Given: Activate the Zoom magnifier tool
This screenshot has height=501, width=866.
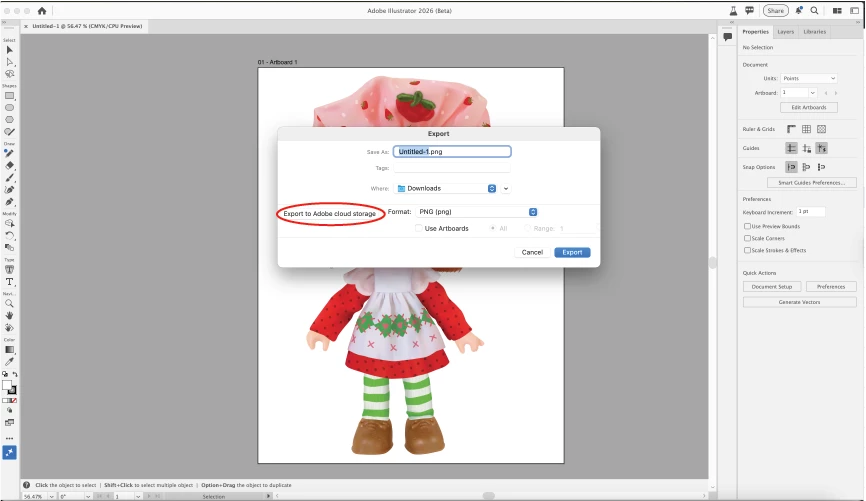Looking at the screenshot, I should [9, 303].
